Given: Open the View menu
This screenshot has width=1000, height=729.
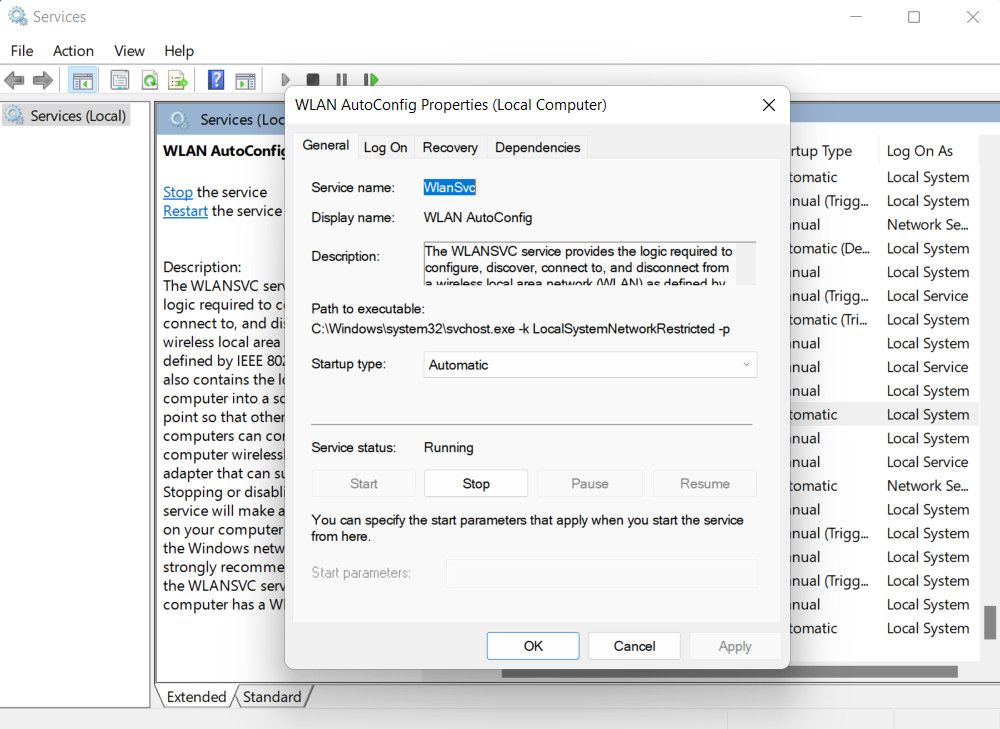Looking at the screenshot, I should 129,51.
